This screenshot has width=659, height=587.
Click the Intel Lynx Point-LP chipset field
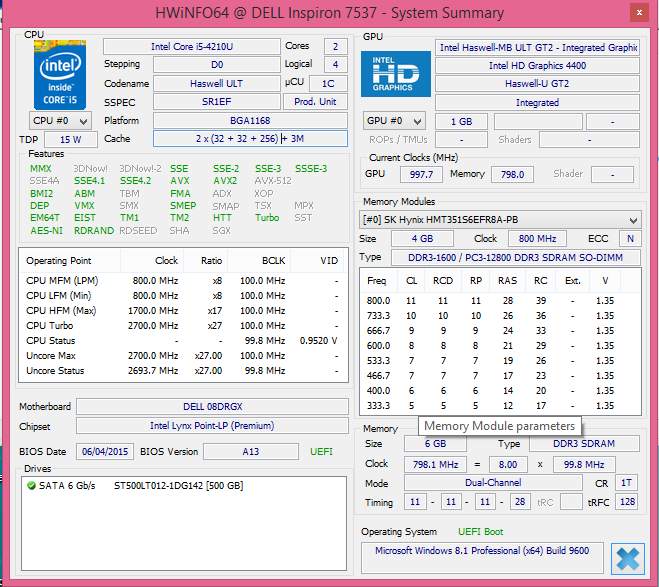click(212, 426)
